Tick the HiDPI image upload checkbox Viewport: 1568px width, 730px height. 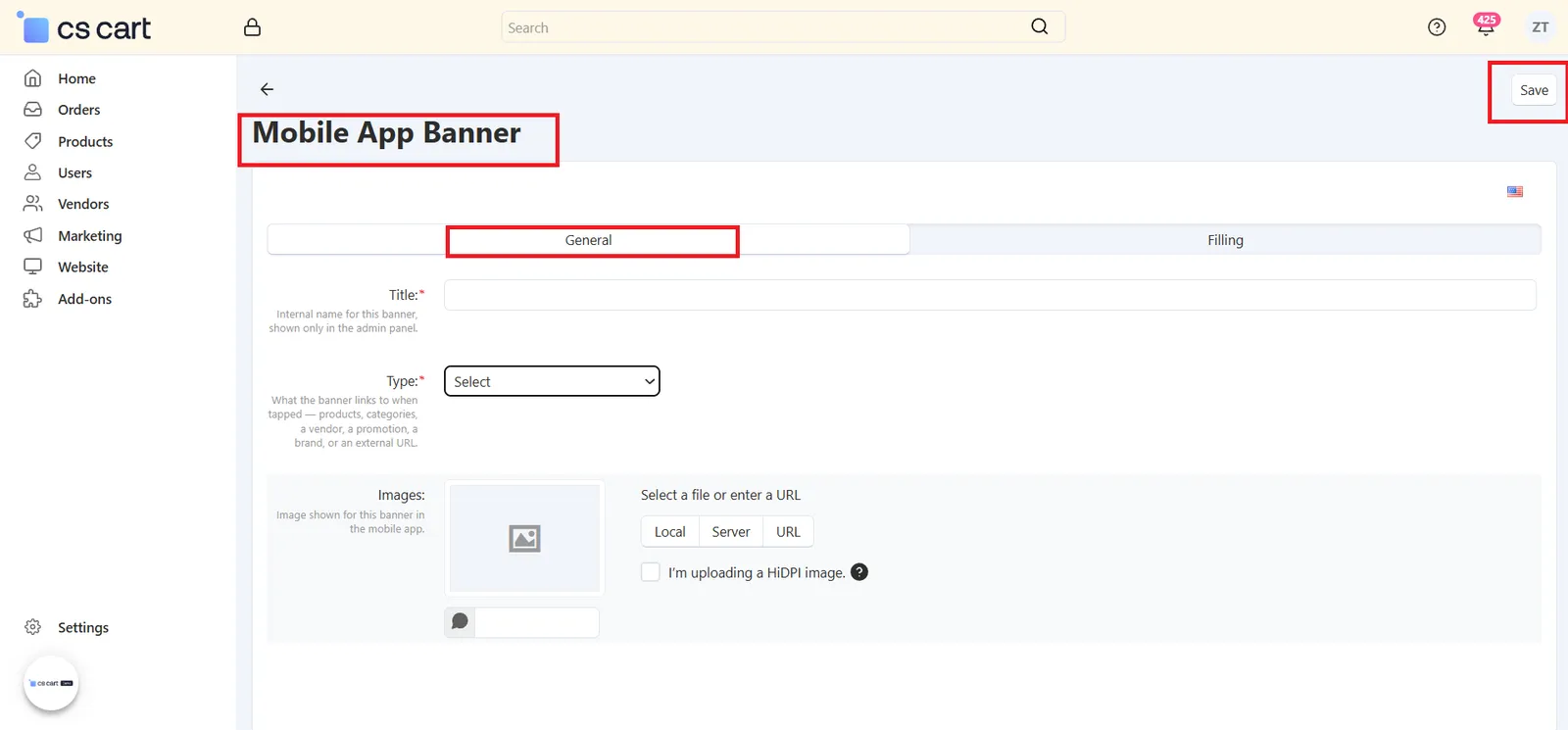pos(651,572)
